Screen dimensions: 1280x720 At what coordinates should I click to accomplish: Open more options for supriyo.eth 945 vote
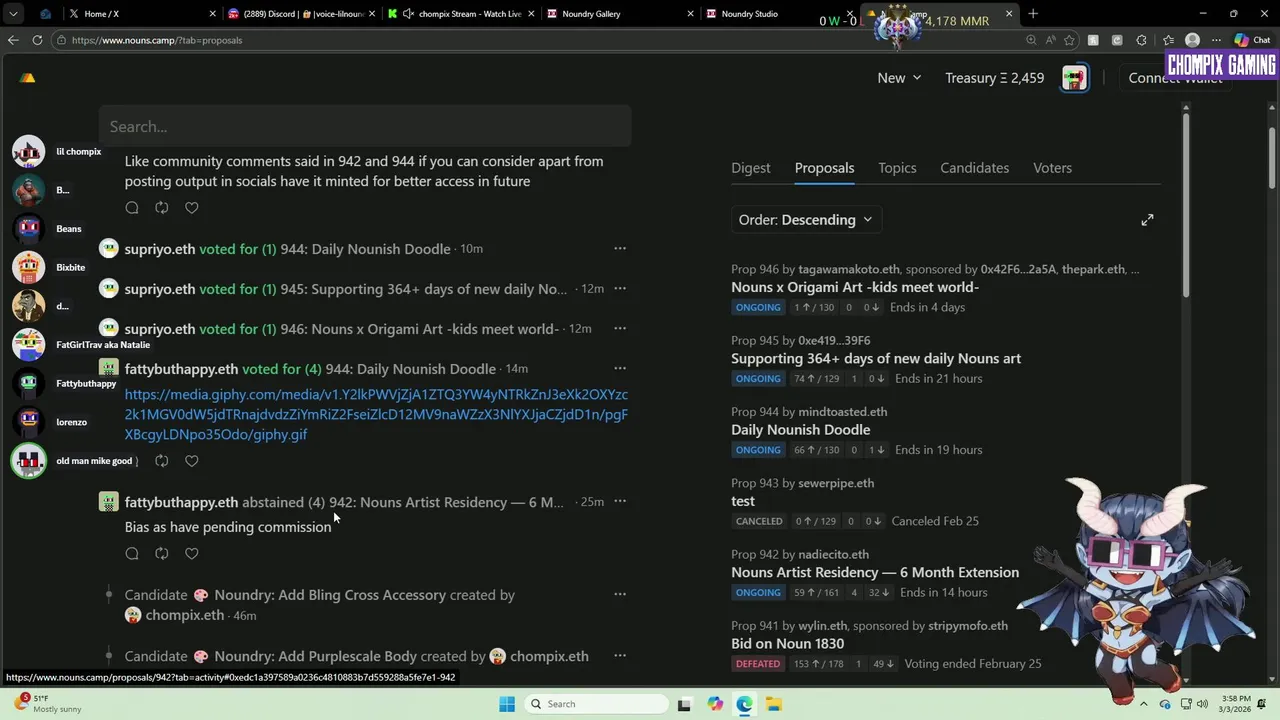click(620, 289)
